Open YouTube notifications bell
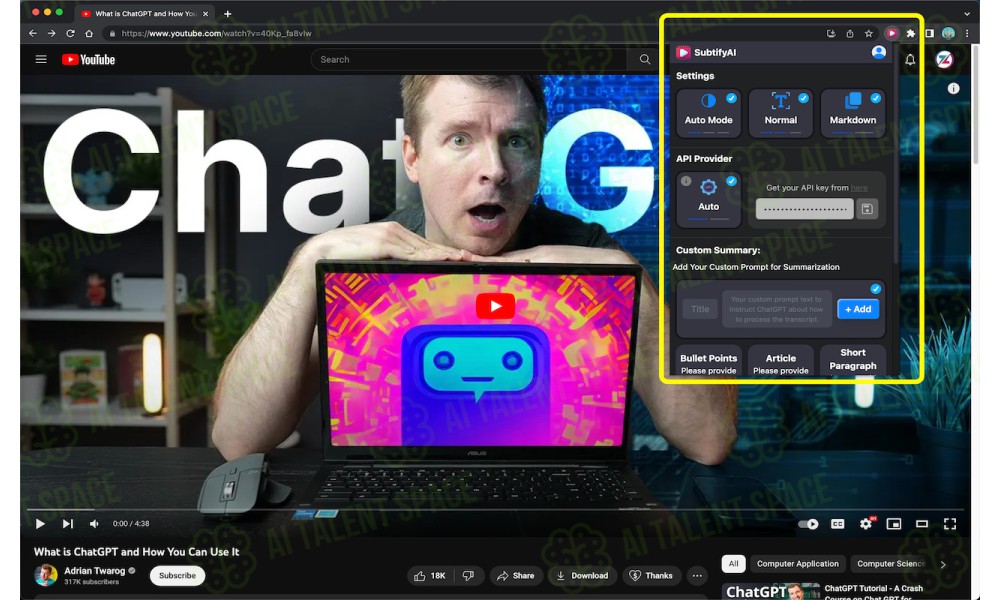 (910, 59)
